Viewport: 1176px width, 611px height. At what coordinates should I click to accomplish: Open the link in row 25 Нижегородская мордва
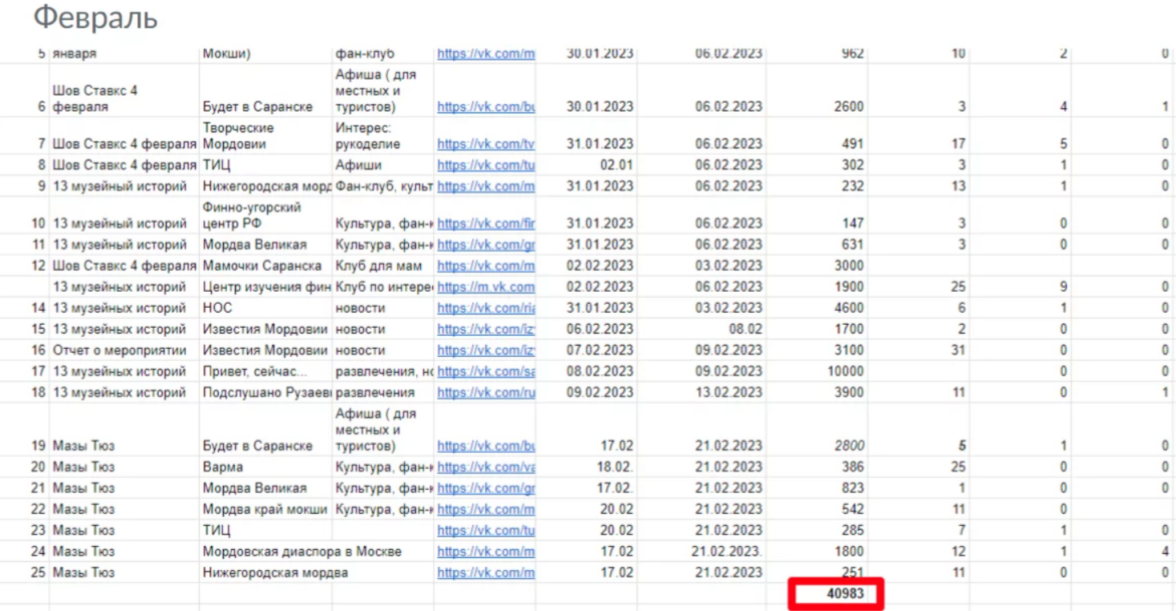coord(486,573)
